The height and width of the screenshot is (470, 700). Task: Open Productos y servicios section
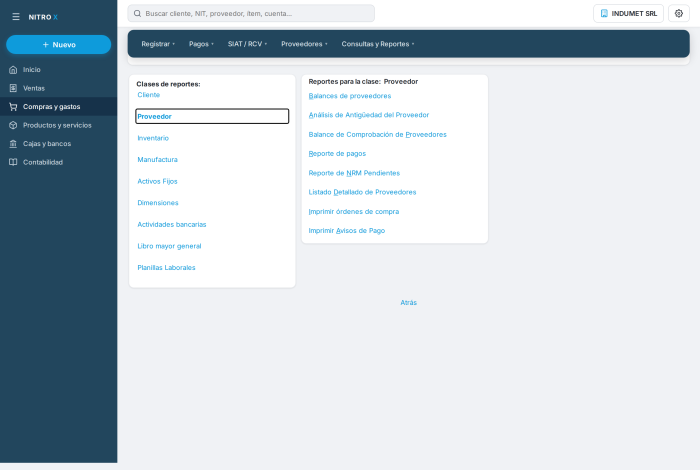click(x=58, y=125)
